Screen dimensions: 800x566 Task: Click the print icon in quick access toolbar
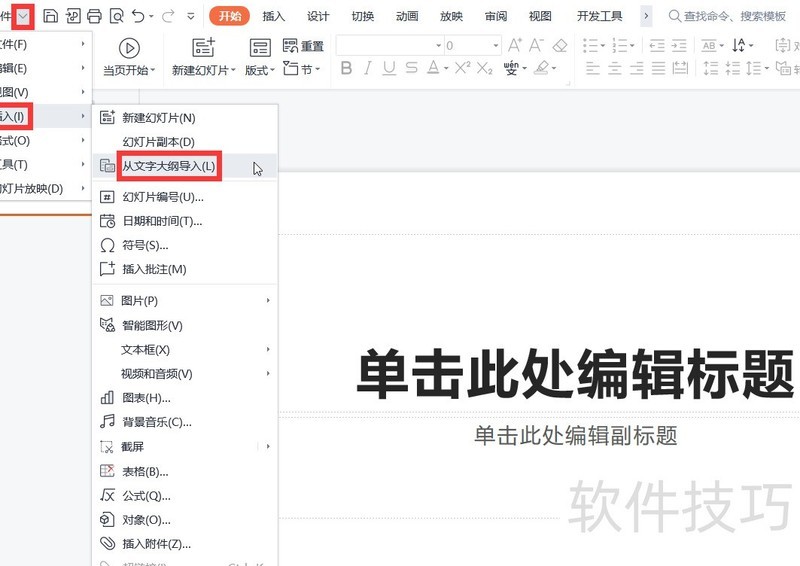(x=94, y=16)
